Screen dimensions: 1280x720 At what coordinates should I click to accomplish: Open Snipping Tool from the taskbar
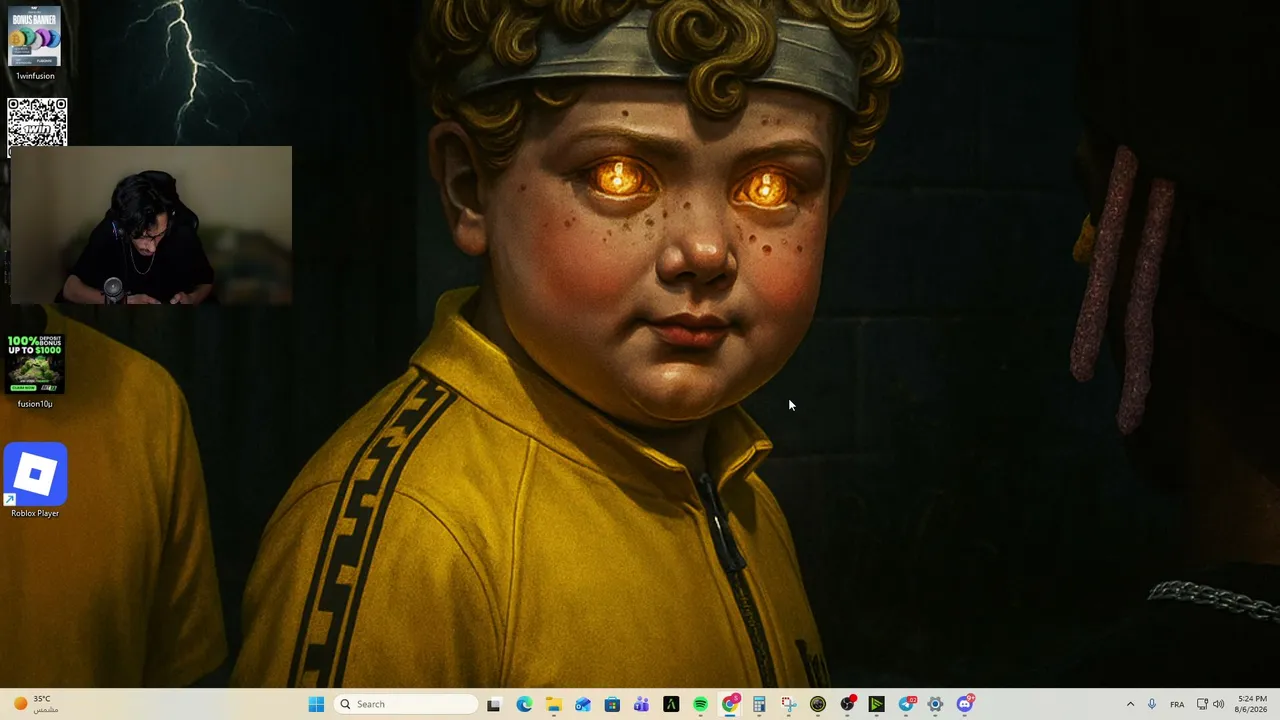[788, 704]
